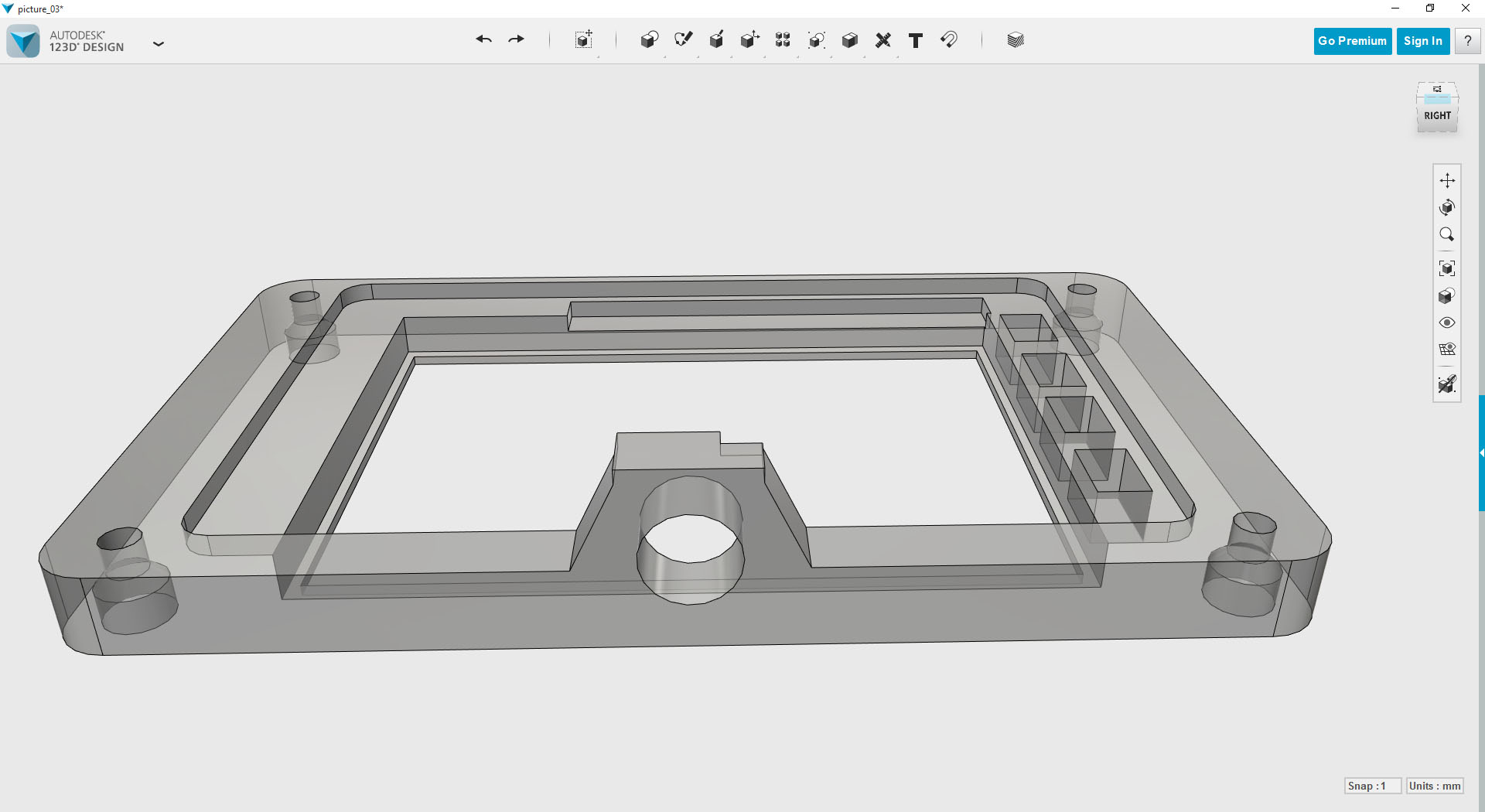1485x812 pixels.
Task: Restore down the application window
Action: click(x=1430, y=9)
